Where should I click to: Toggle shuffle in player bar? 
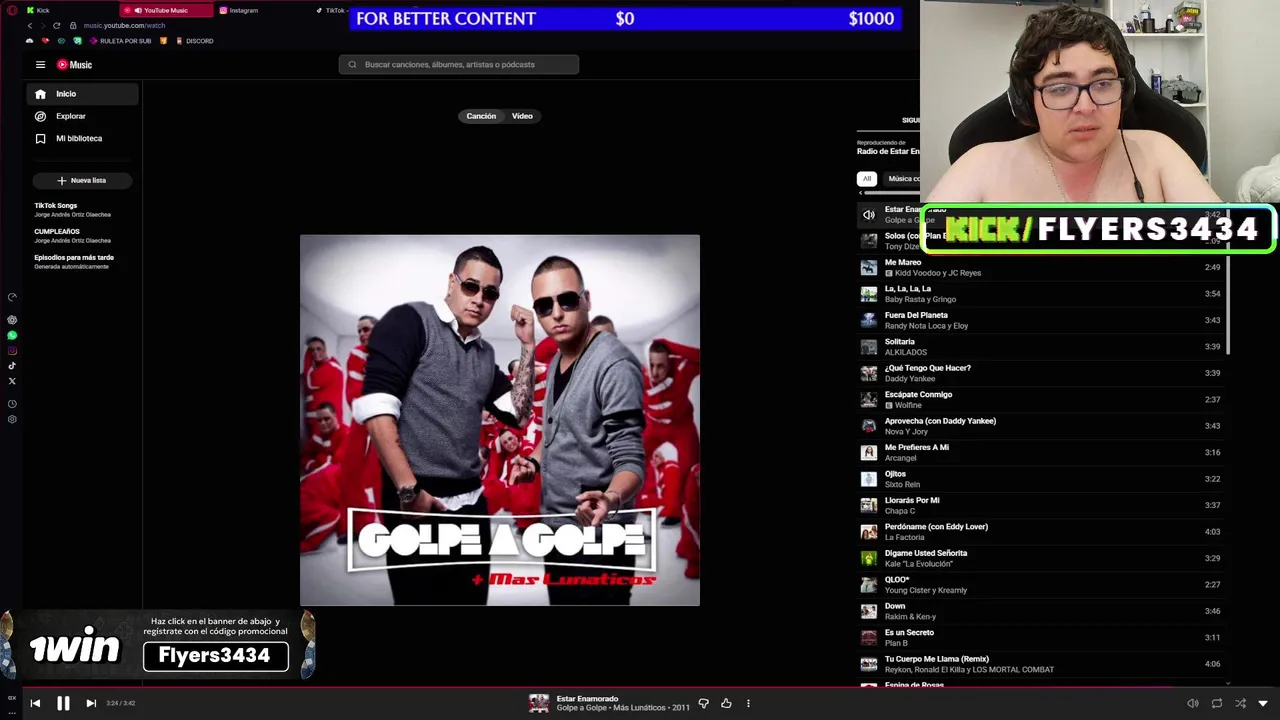[1241, 703]
